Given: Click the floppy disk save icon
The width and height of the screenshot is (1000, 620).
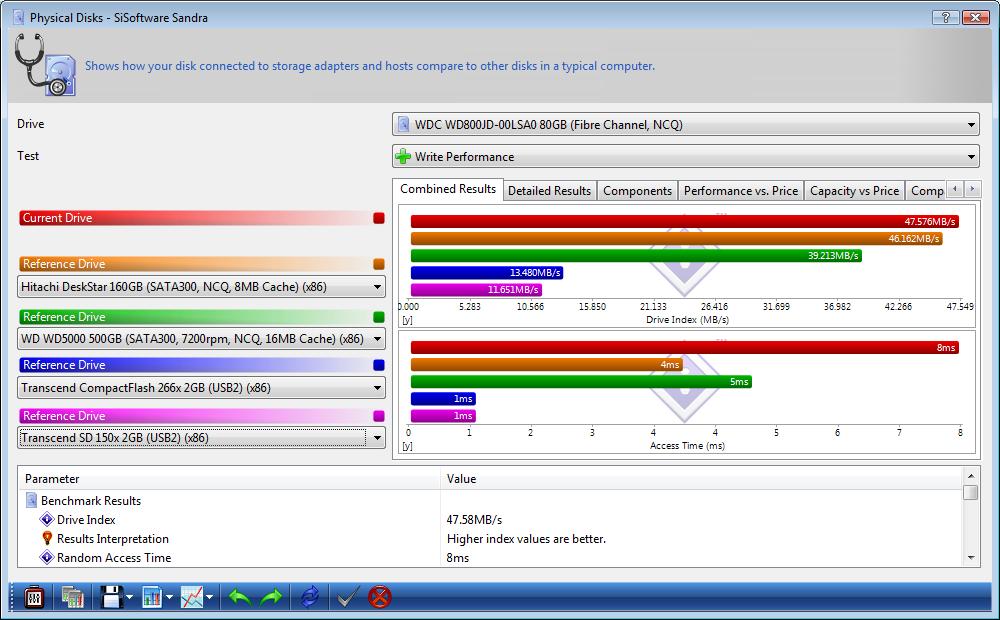Looking at the screenshot, I should 112,598.
